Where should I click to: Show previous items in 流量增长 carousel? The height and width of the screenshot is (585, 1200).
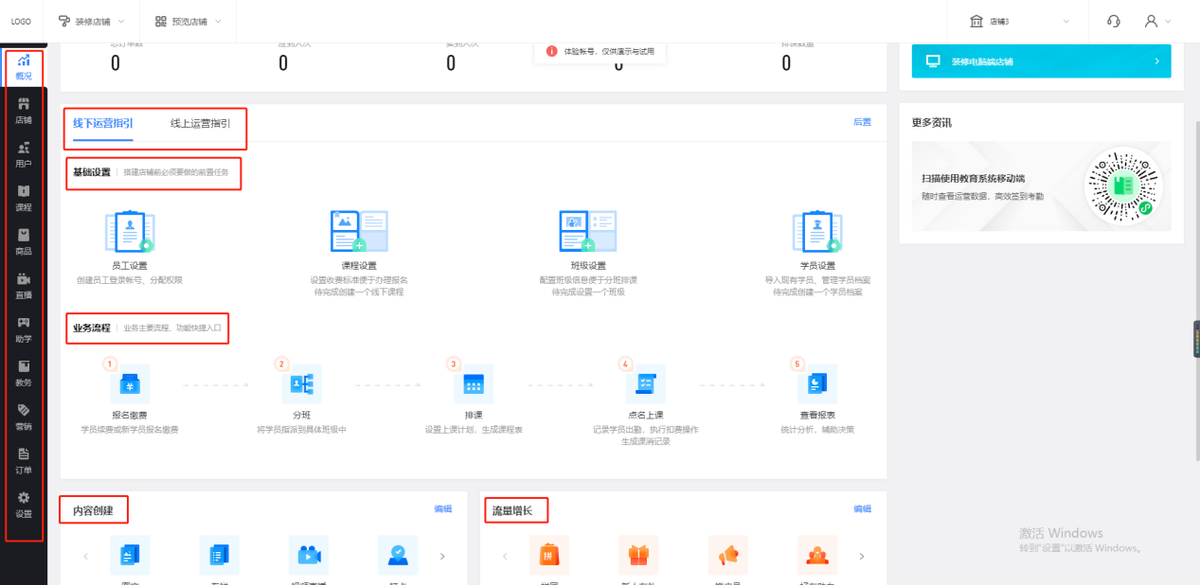pyautogui.click(x=504, y=556)
